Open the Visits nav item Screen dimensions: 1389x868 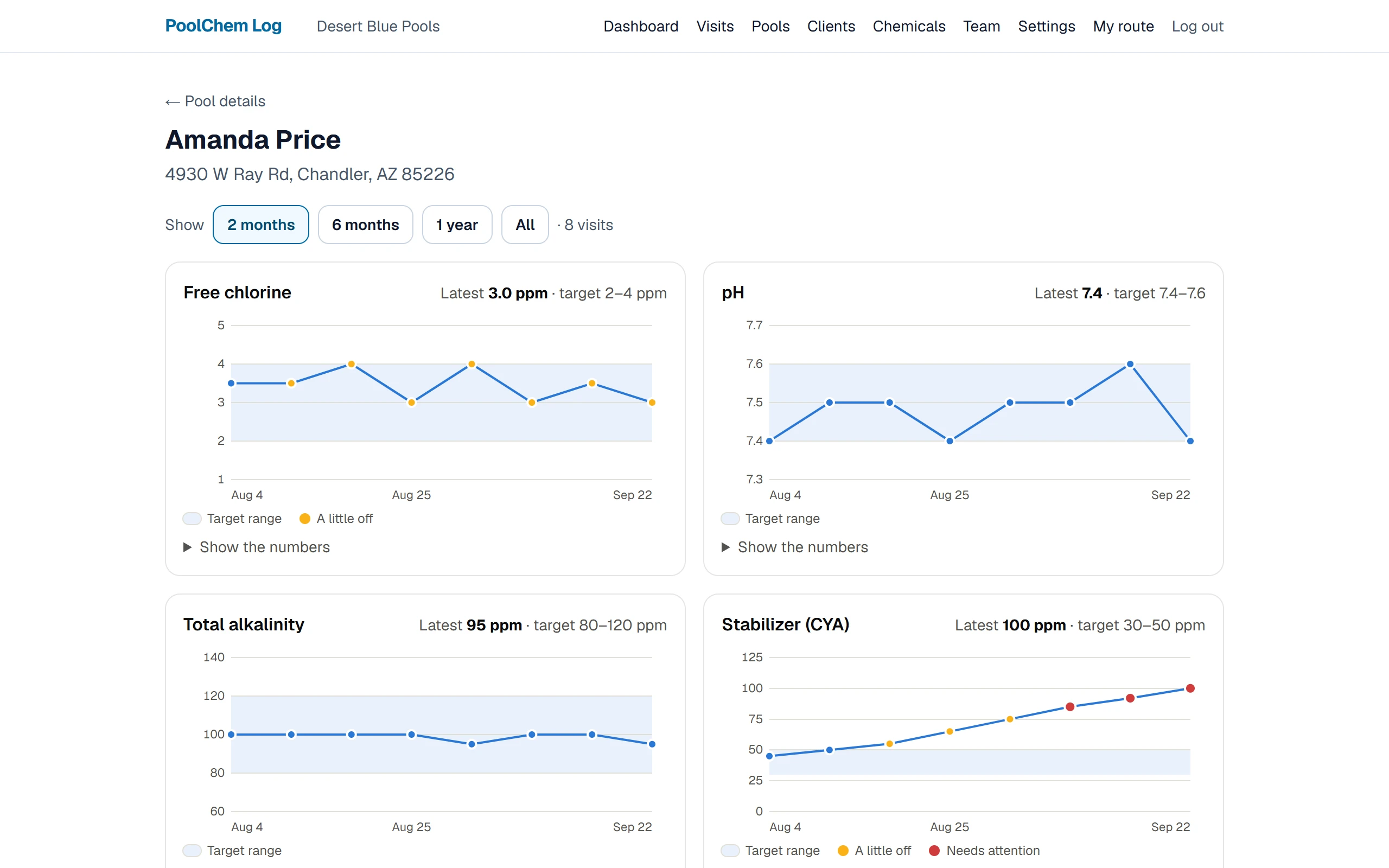(715, 27)
